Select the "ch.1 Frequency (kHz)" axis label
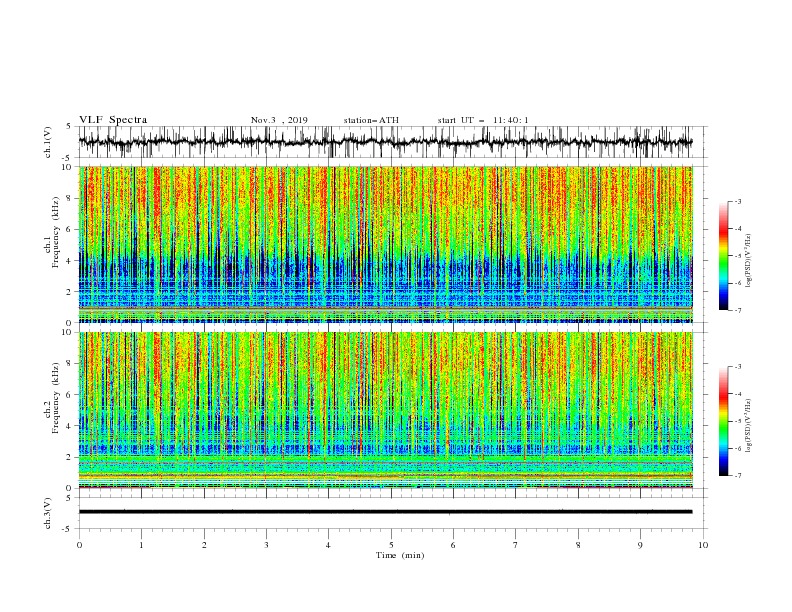This screenshot has width=792, height=612. [x=52, y=232]
